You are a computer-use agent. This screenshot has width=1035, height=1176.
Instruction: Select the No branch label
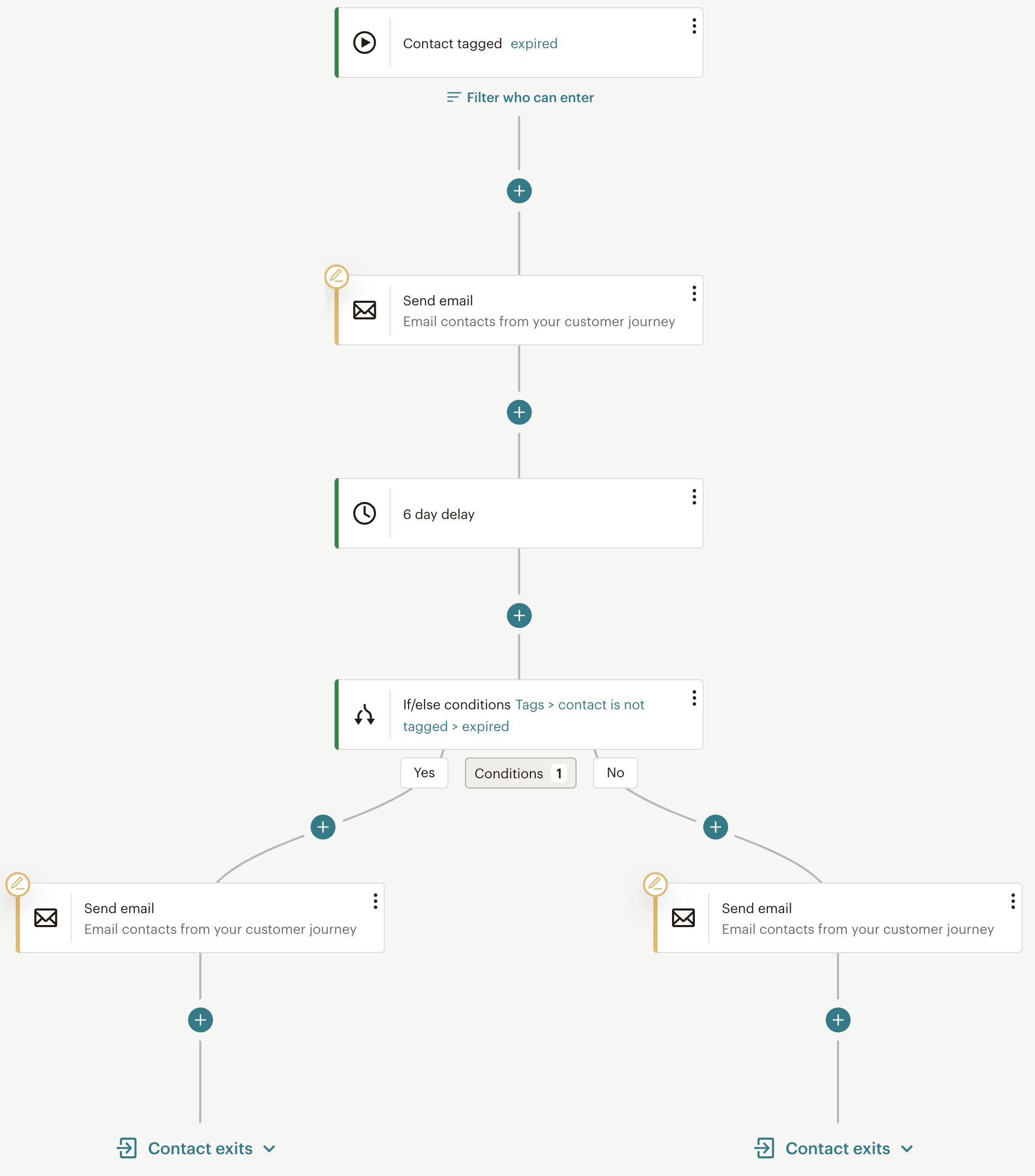[615, 773]
